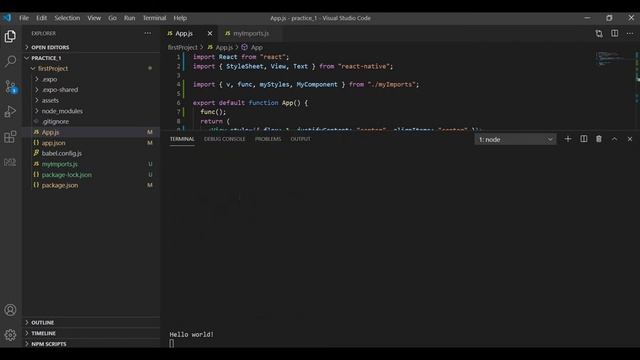Select App.js in the file tree
Image resolution: width=640 pixels, height=360 pixels.
(x=91, y=132)
